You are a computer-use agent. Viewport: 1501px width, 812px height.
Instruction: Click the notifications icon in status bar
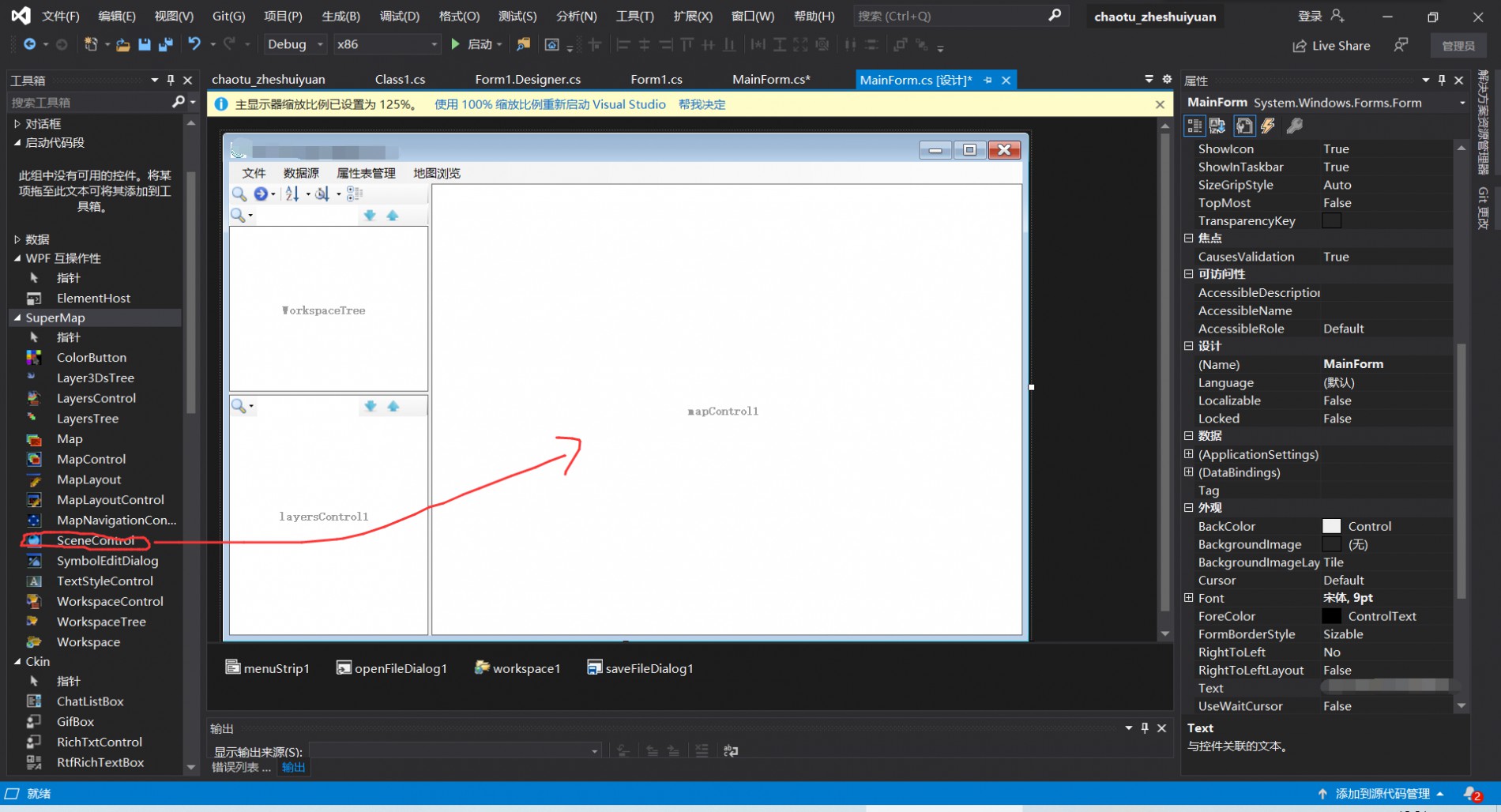pos(1472,794)
